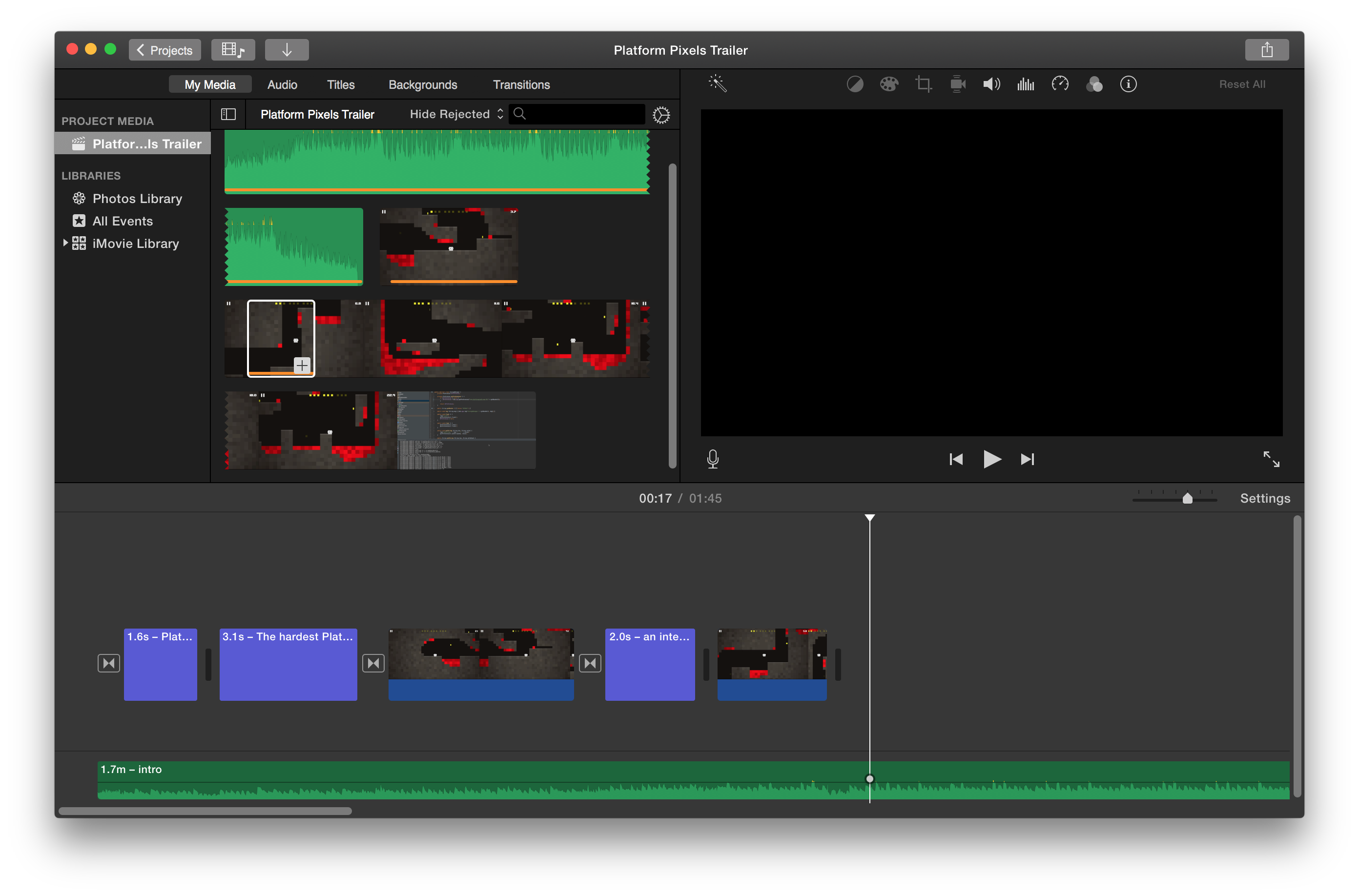Switch to the Audio tab
The image size is (1359, 896).
(282, 84)
